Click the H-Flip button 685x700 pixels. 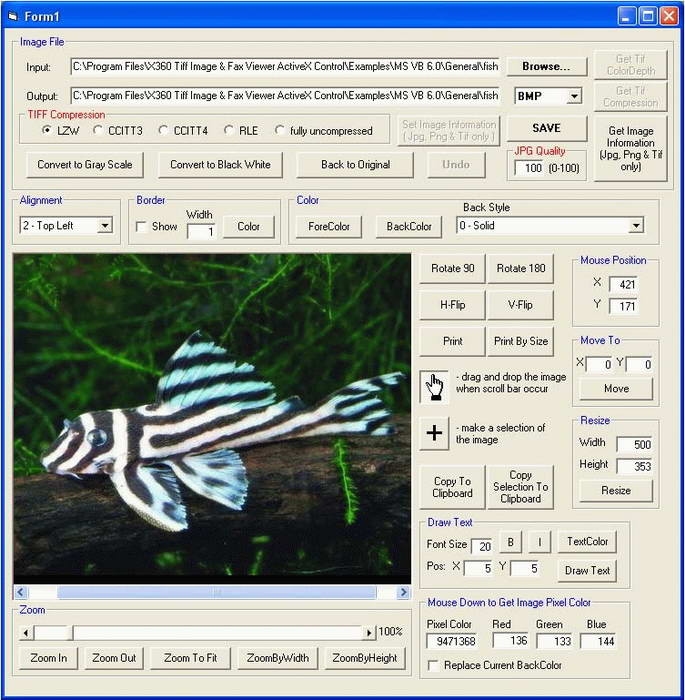[x=452, y=305]
